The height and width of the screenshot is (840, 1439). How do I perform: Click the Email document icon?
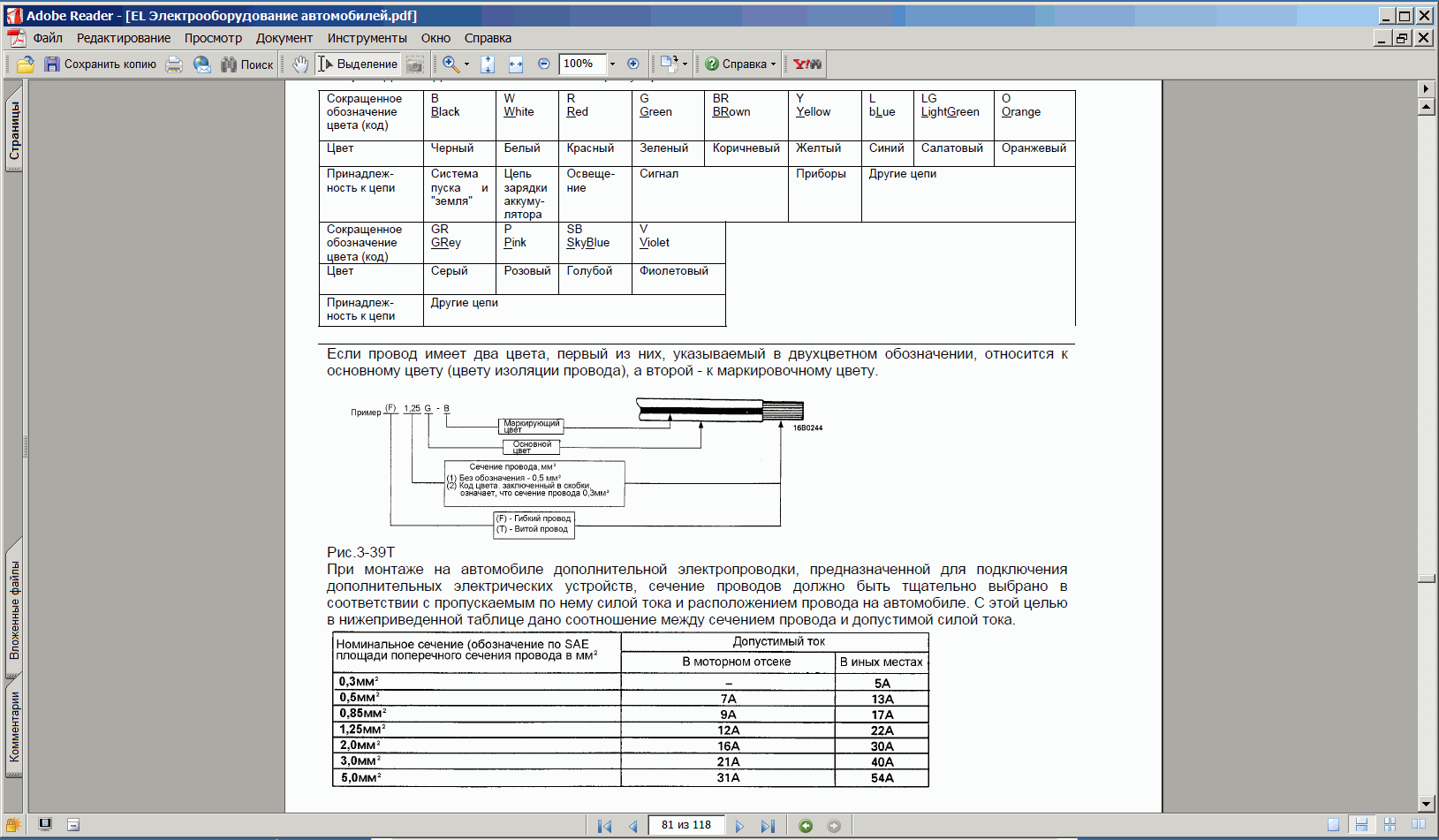coord(202,64)
